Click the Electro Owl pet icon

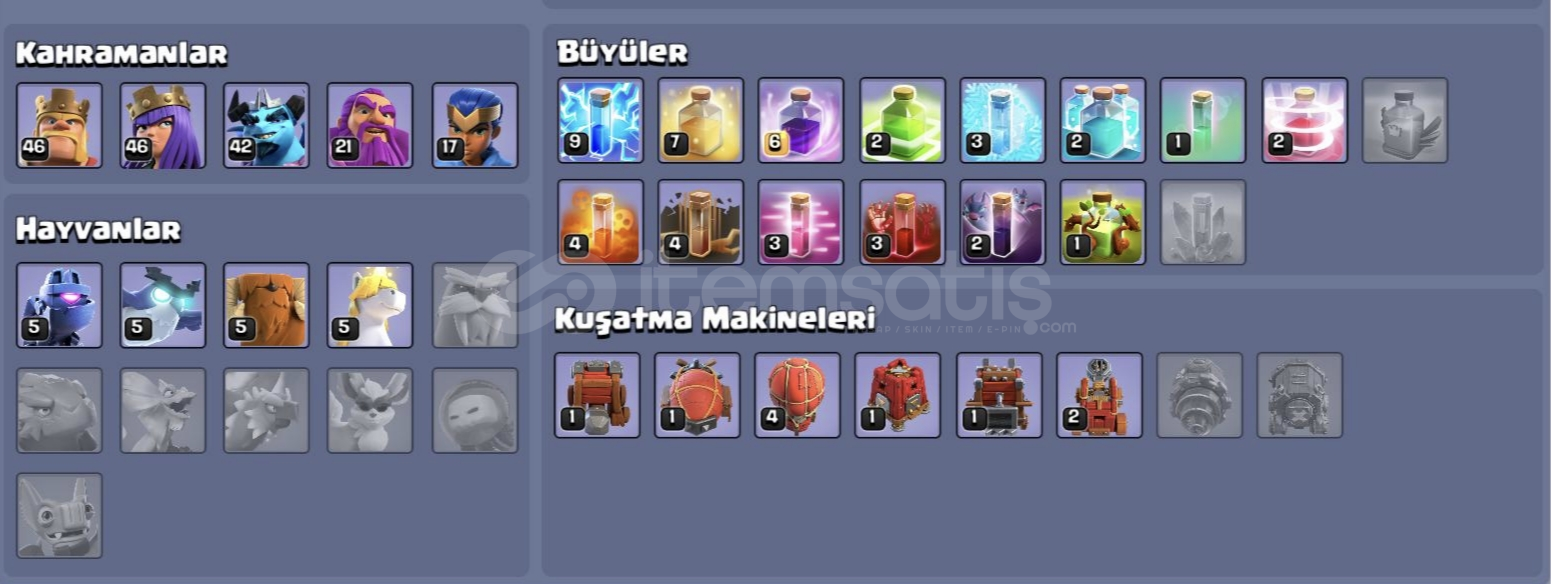tap(163, 305)
